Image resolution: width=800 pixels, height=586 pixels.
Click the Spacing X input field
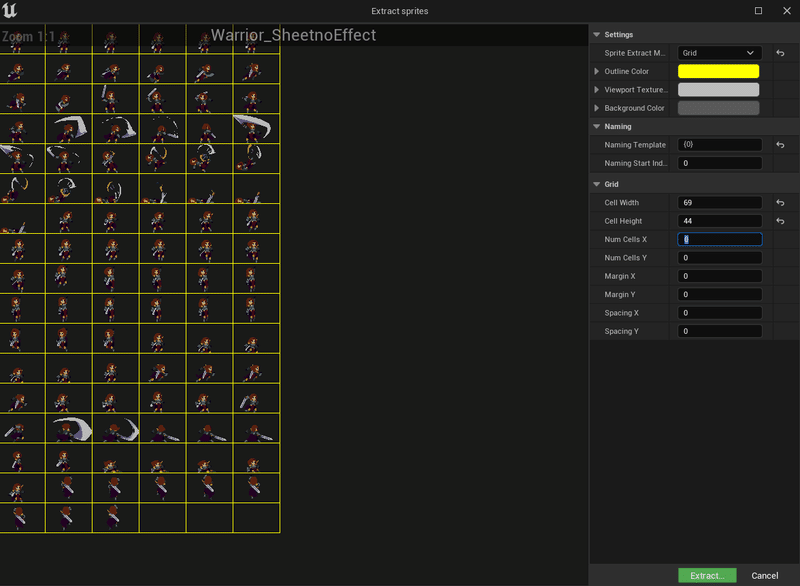tap(718, 313)
